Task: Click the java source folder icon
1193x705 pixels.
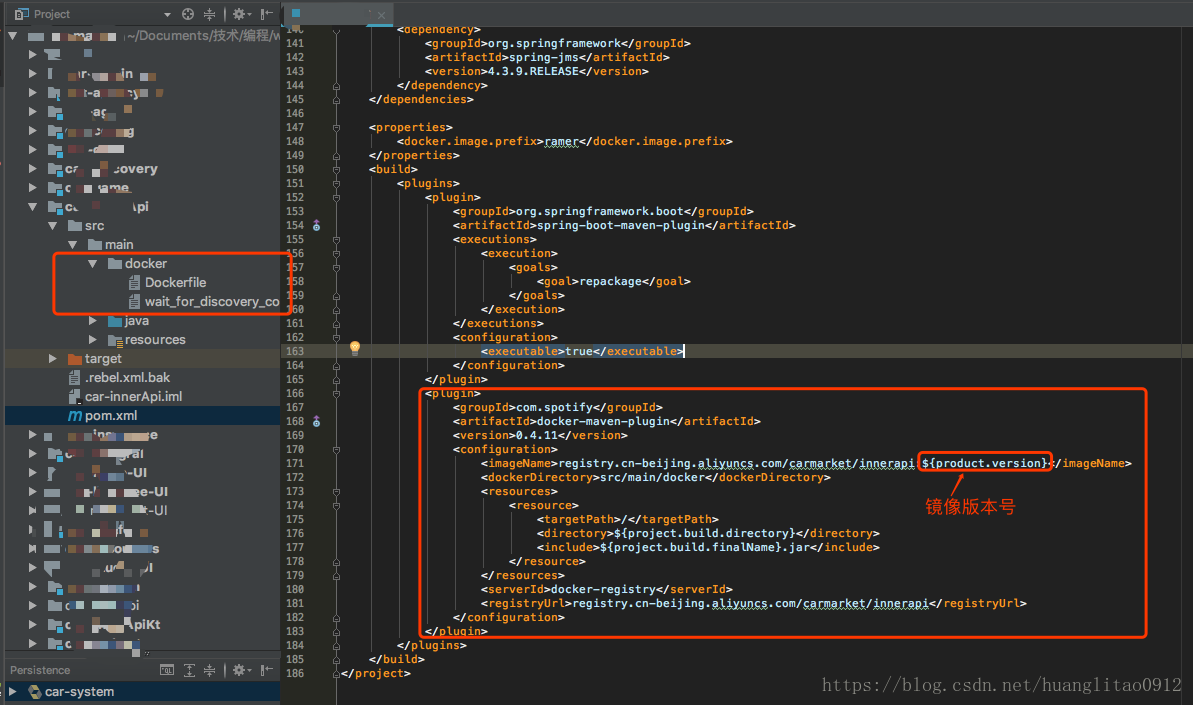Action: point(115,321)
